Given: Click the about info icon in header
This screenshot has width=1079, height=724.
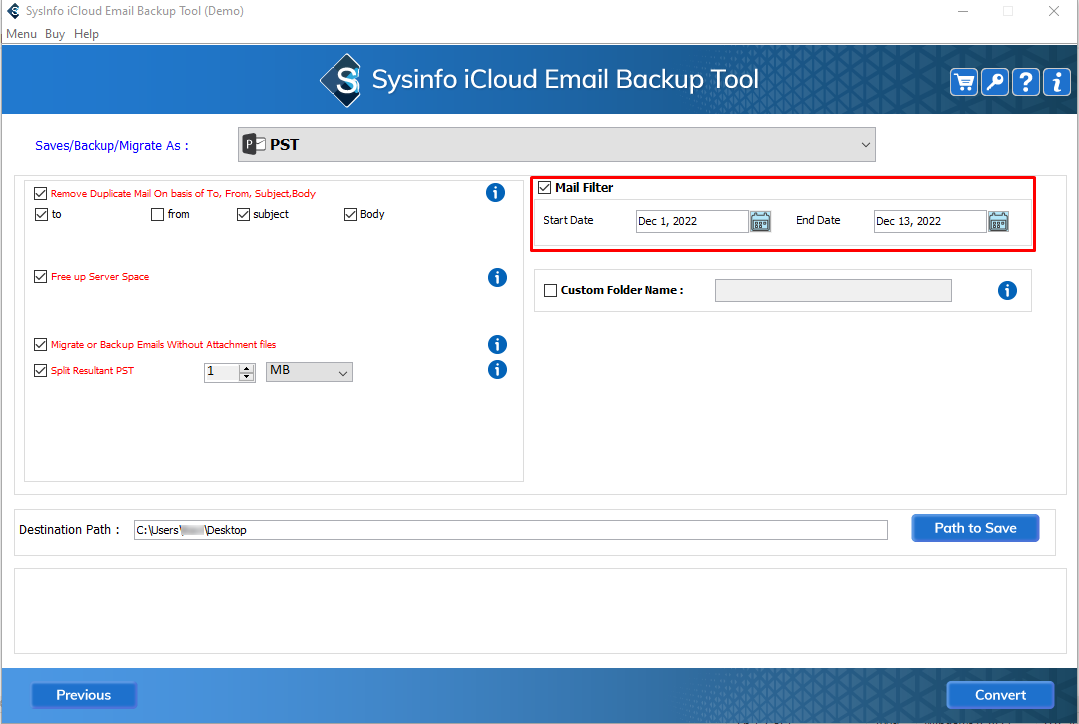Looking at the screenshot, I should 1056,82.
